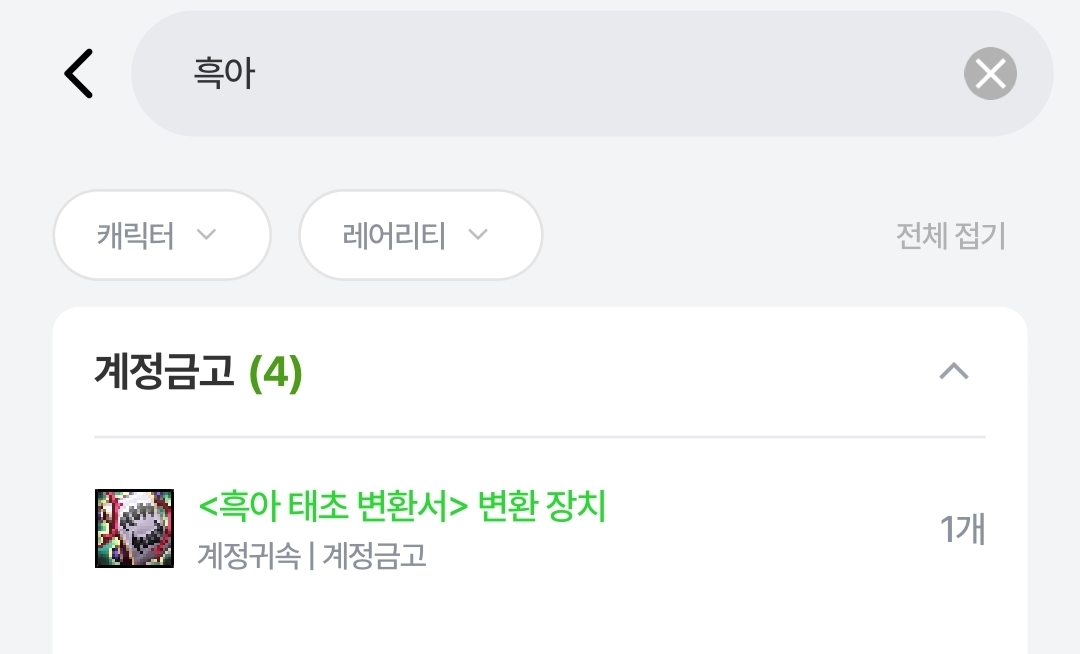The width and height of the screenshot is (1080, 654).
Task: Click the 캐릭터 label text in the filter
Action: point(136,235)
